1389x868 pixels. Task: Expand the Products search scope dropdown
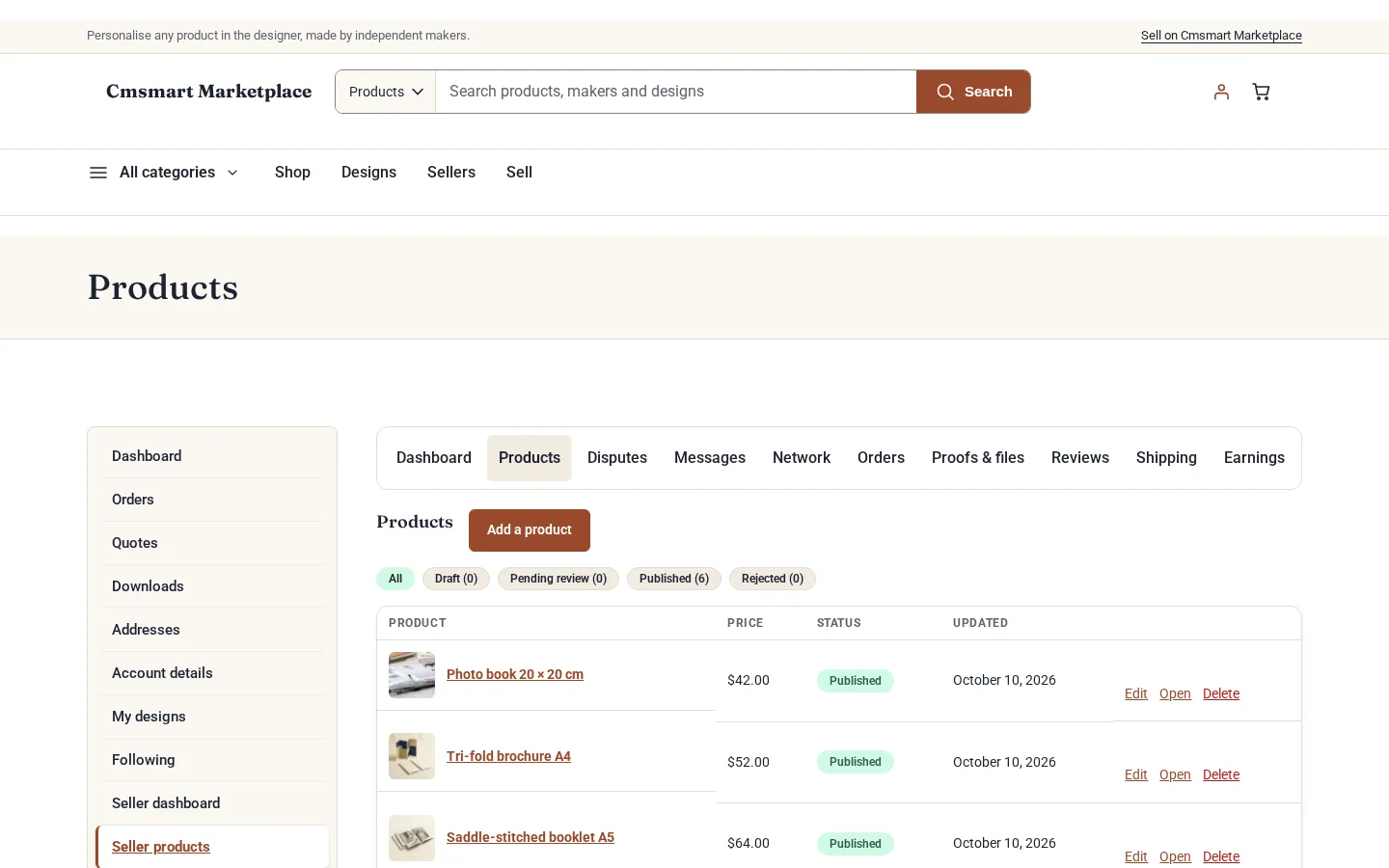point(386,92)
